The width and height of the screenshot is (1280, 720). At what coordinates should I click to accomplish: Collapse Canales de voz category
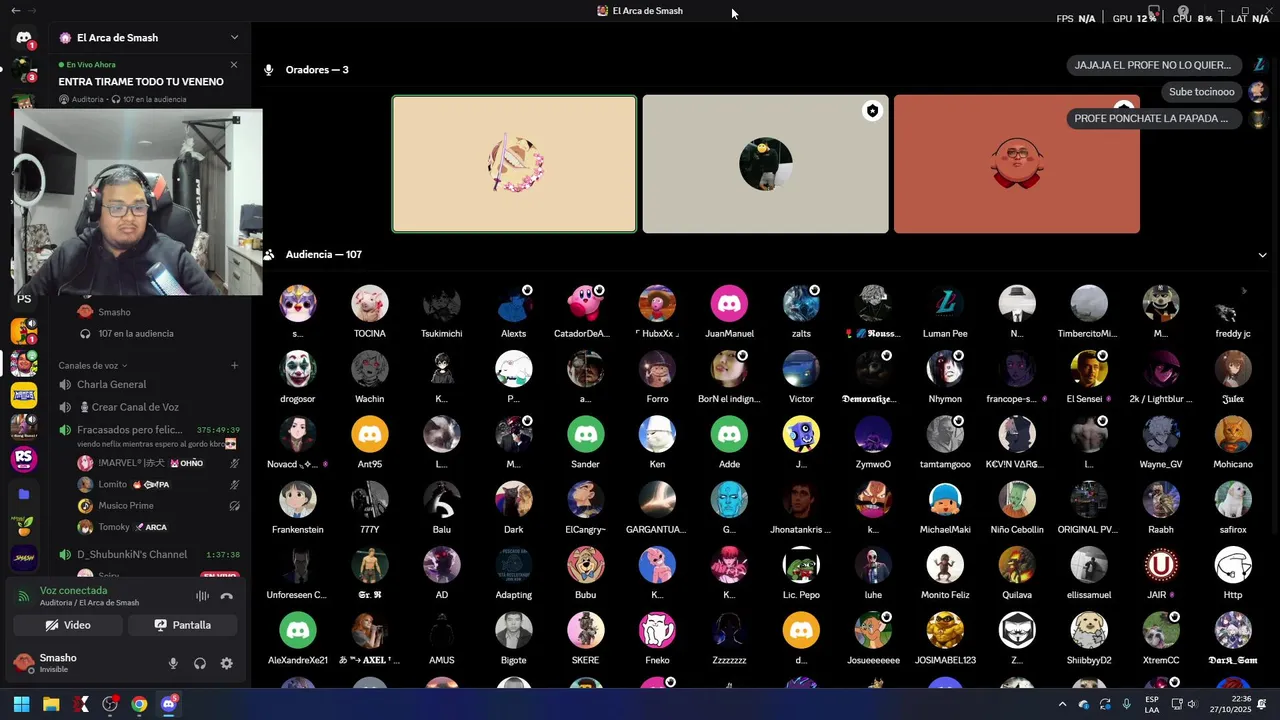93,365
